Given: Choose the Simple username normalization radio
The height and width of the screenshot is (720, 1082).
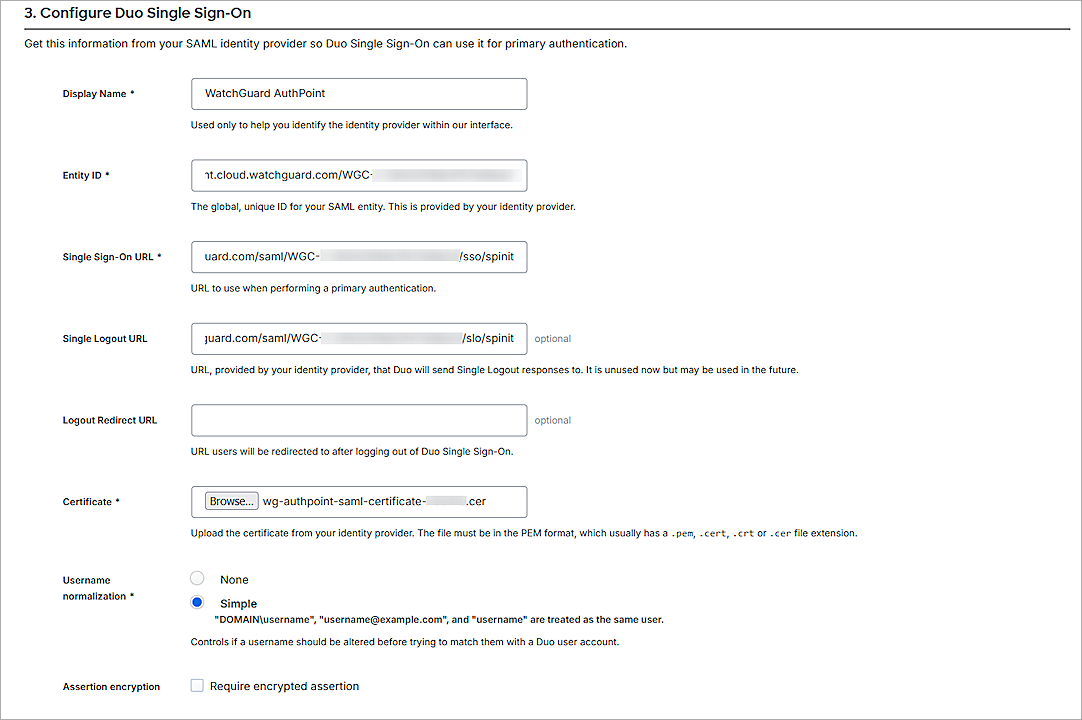Looking at the screenshot, I should (198, 603).
